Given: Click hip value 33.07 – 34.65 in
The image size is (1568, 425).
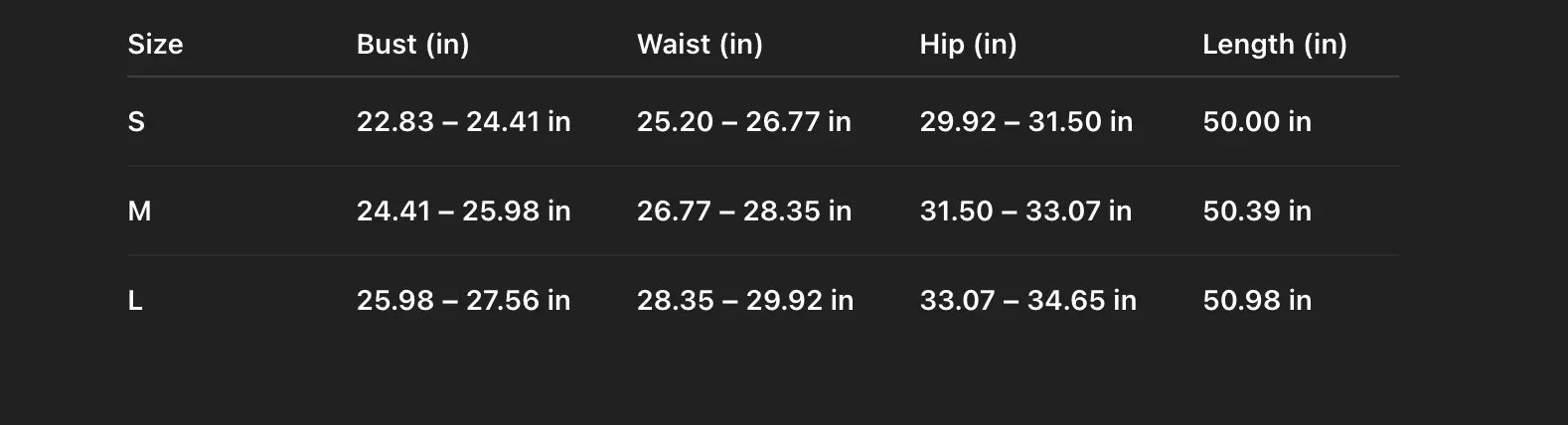Looking at the screenshot, I should click(1027, 301).
